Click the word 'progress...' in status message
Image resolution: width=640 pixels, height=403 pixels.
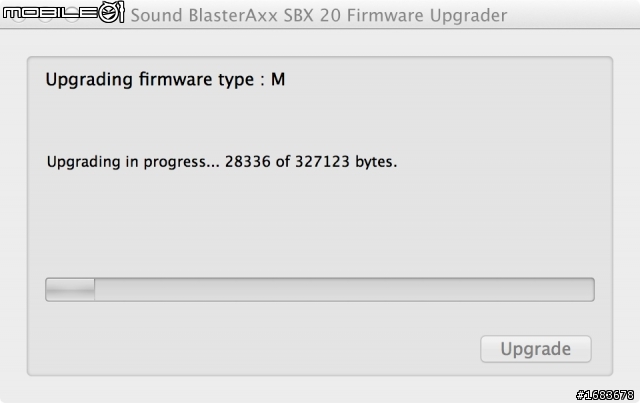[x=181, y=162]
